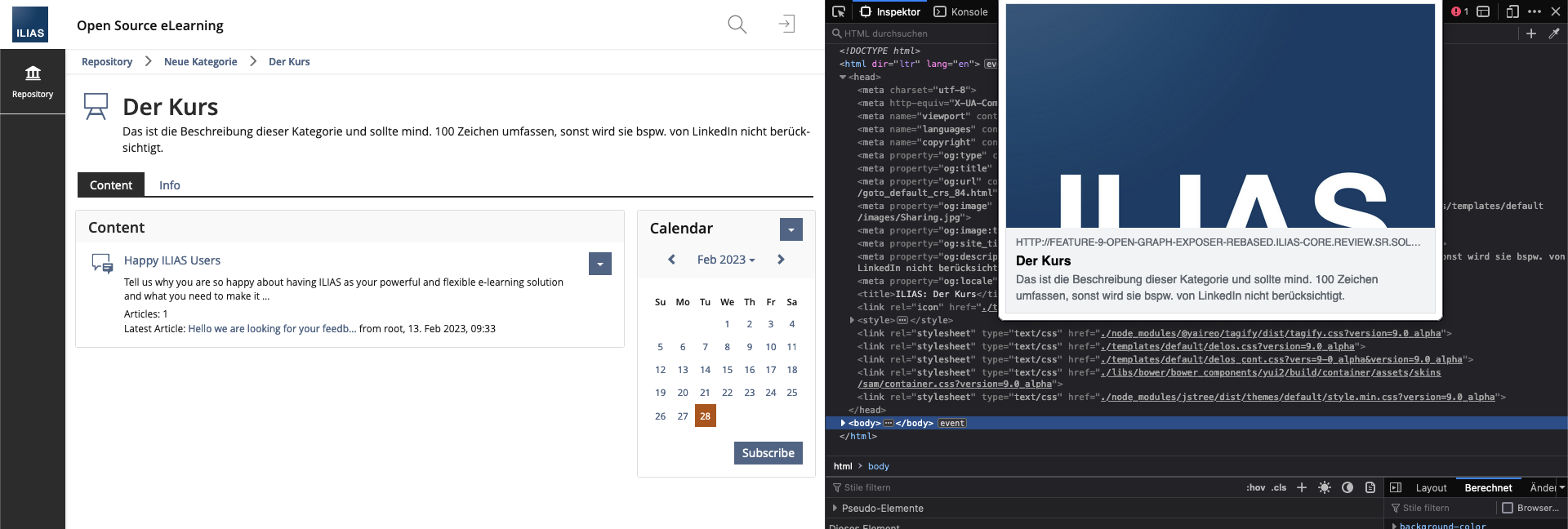The image size is (1568, 529).
Task: Open the Inspektor devtools tab
Action: (890, 11)
